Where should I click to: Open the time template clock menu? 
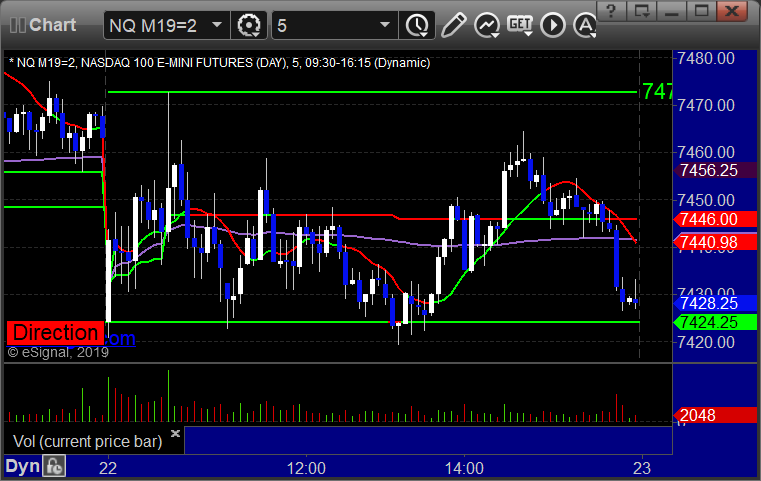click(x=417, y=25)
